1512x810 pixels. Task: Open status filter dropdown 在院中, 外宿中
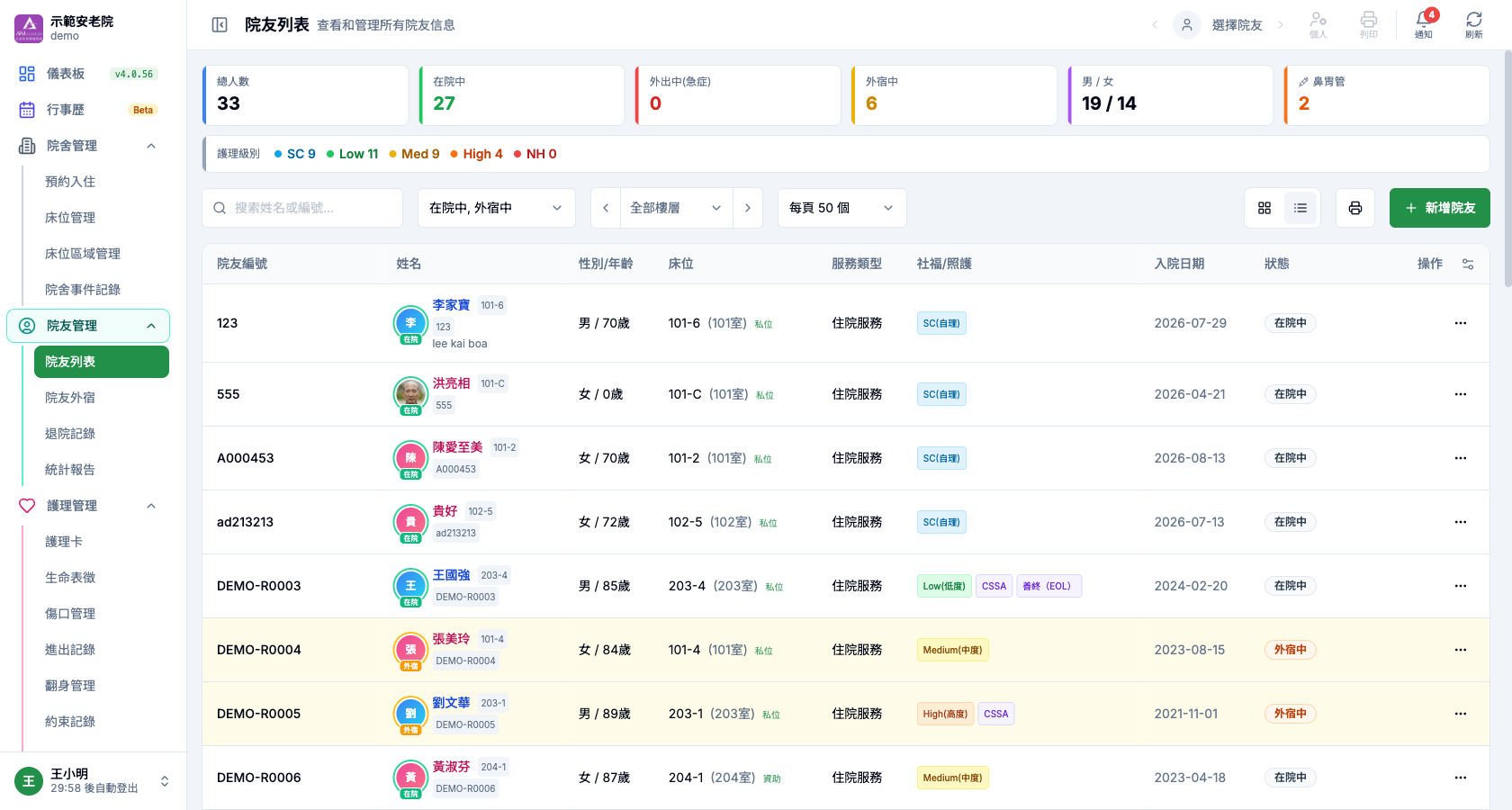pyautogui.click(x=497, y=208)
